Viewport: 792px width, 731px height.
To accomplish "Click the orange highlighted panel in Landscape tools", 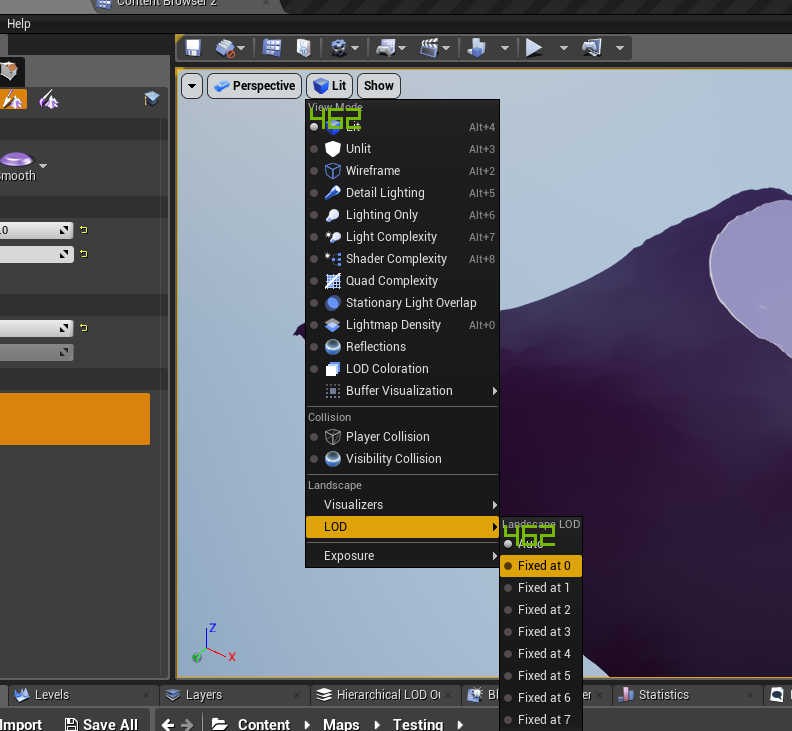I will (x=75, y=419).
